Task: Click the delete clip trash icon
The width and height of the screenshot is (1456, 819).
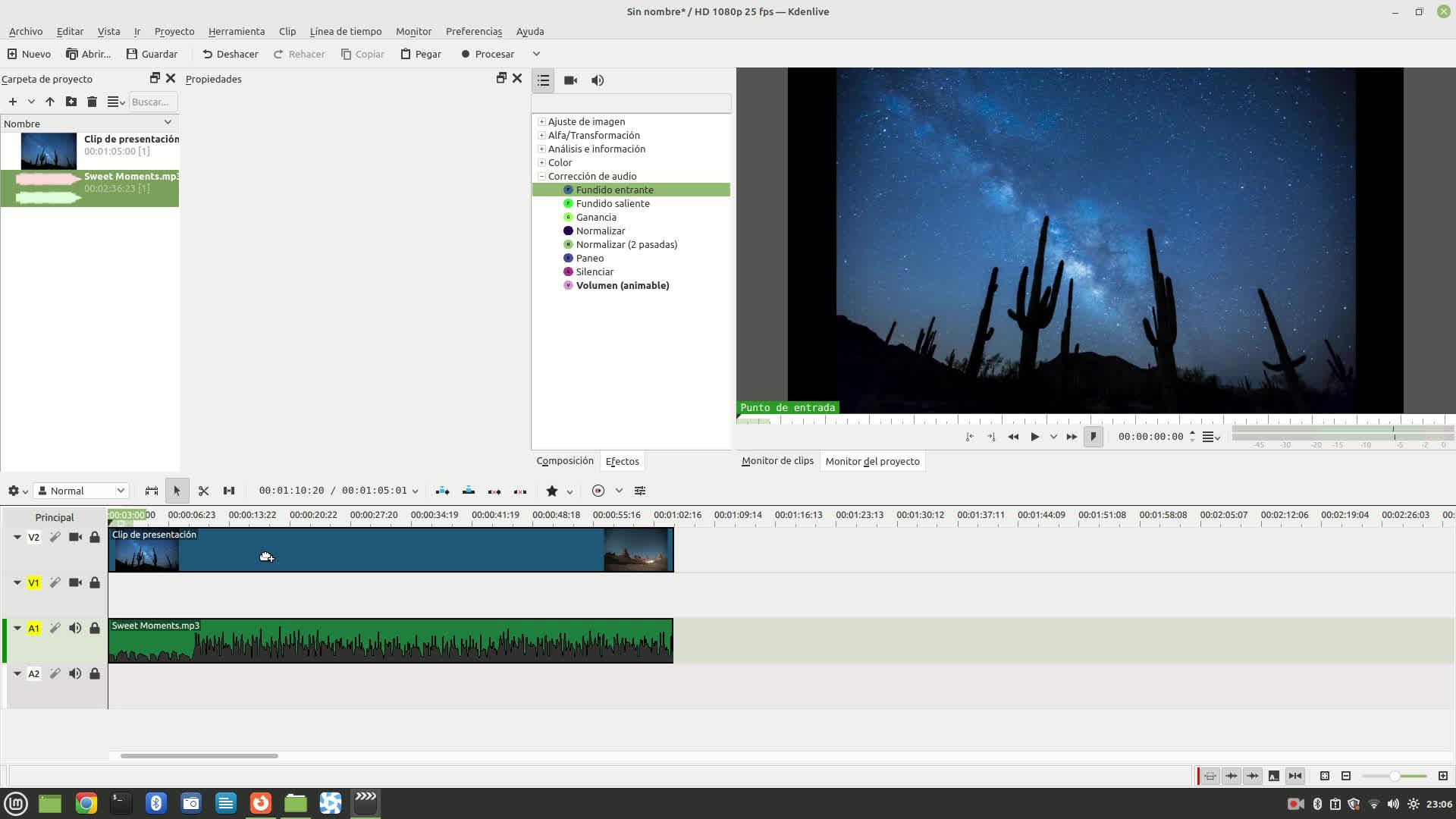Action: pyautogui.click(x=92, y=102)
